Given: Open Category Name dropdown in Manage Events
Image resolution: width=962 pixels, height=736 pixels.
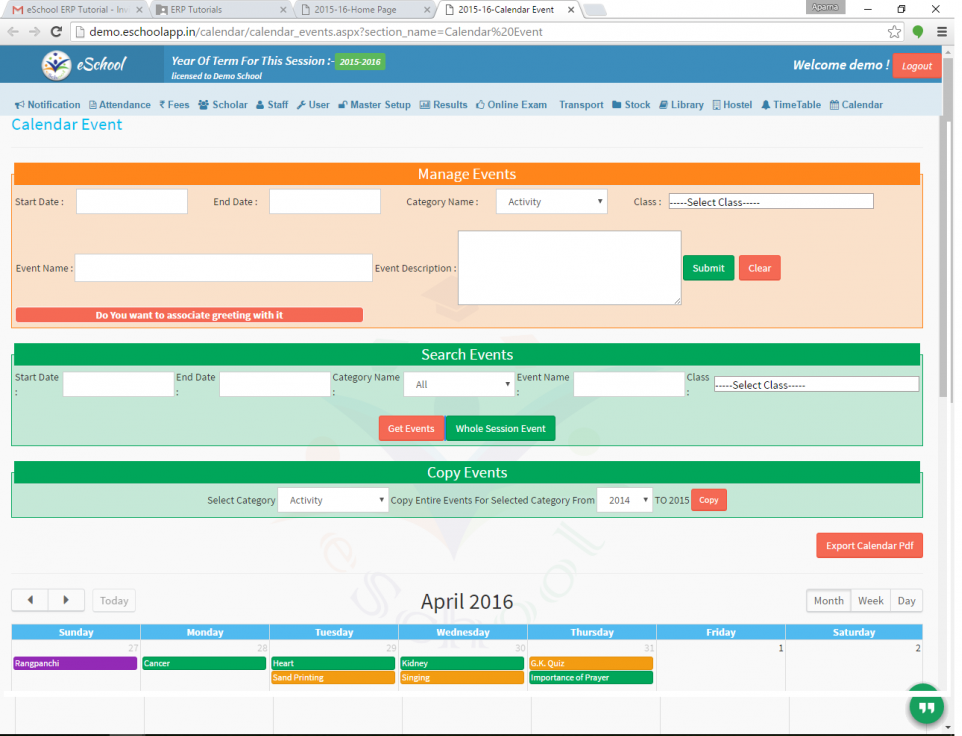Looking at the screenshot, I should coord(552,202).
